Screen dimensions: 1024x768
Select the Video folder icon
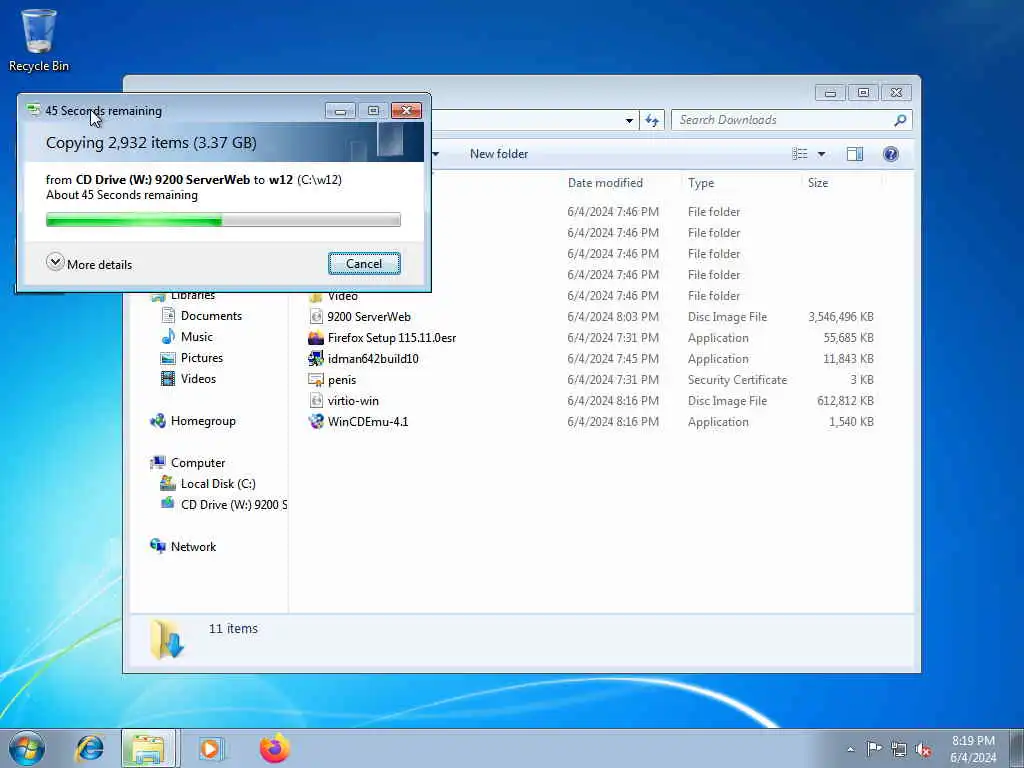coord(316,297)
